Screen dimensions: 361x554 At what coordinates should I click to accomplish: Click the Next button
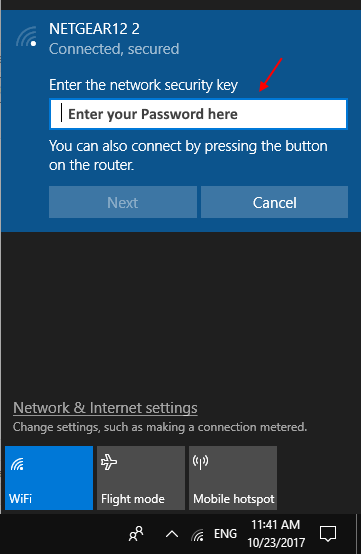[x=123, y=202]
